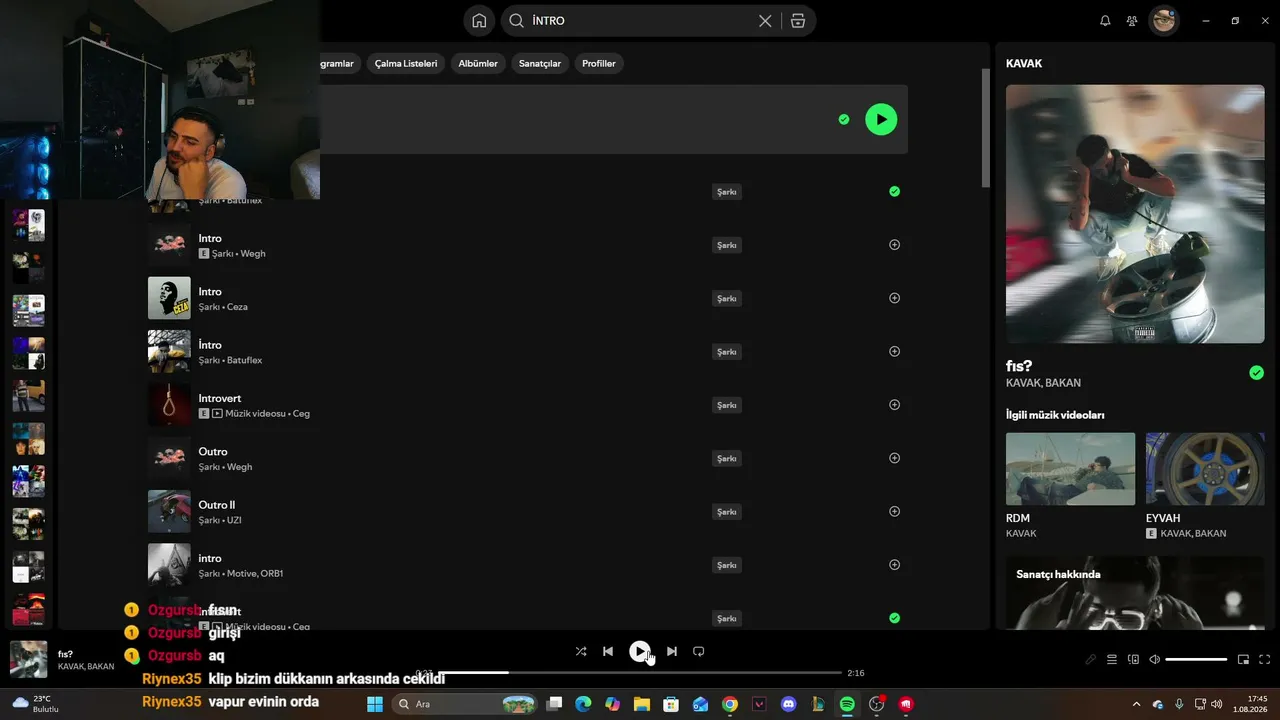Switch to the Çalma Listeleri filter
This screenshot has width=1280, height=720.
point(406,64)
